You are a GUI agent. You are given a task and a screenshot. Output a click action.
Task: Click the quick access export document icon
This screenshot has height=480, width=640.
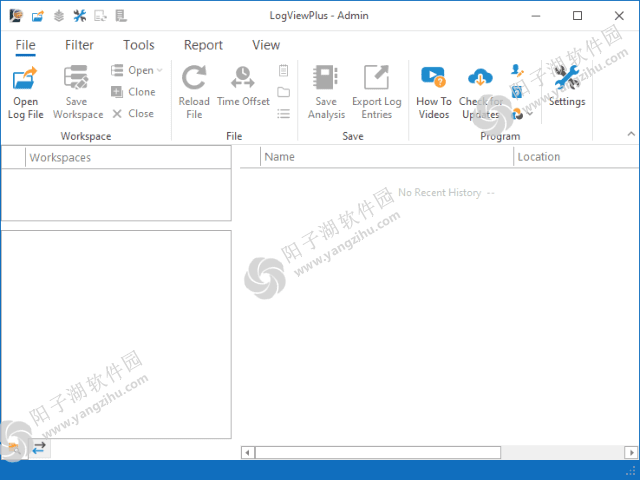pos(100,16)
